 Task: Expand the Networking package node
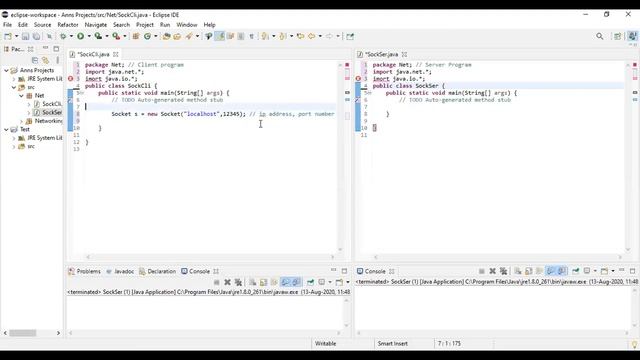(x=21, y=121)
